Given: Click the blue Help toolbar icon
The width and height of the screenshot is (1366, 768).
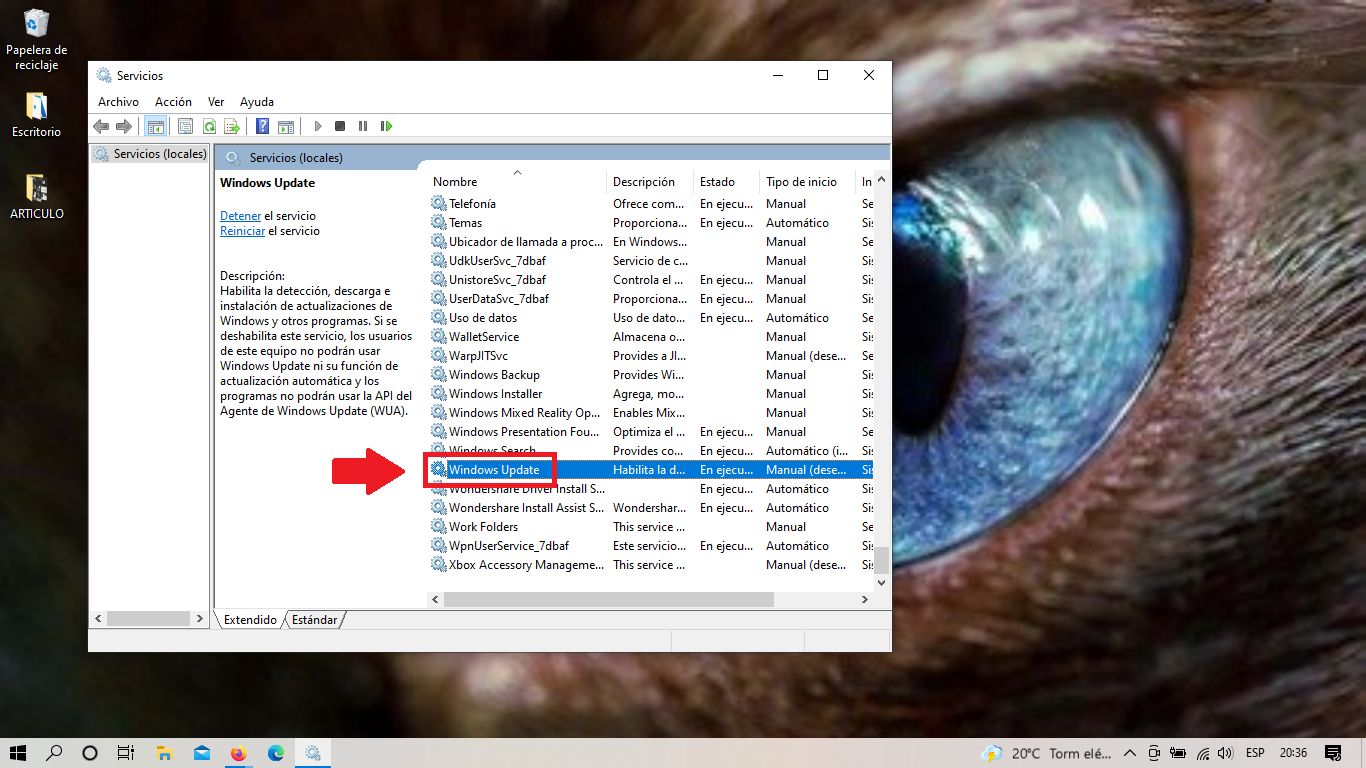Looking at the screenshot, I should click(262, 126).
